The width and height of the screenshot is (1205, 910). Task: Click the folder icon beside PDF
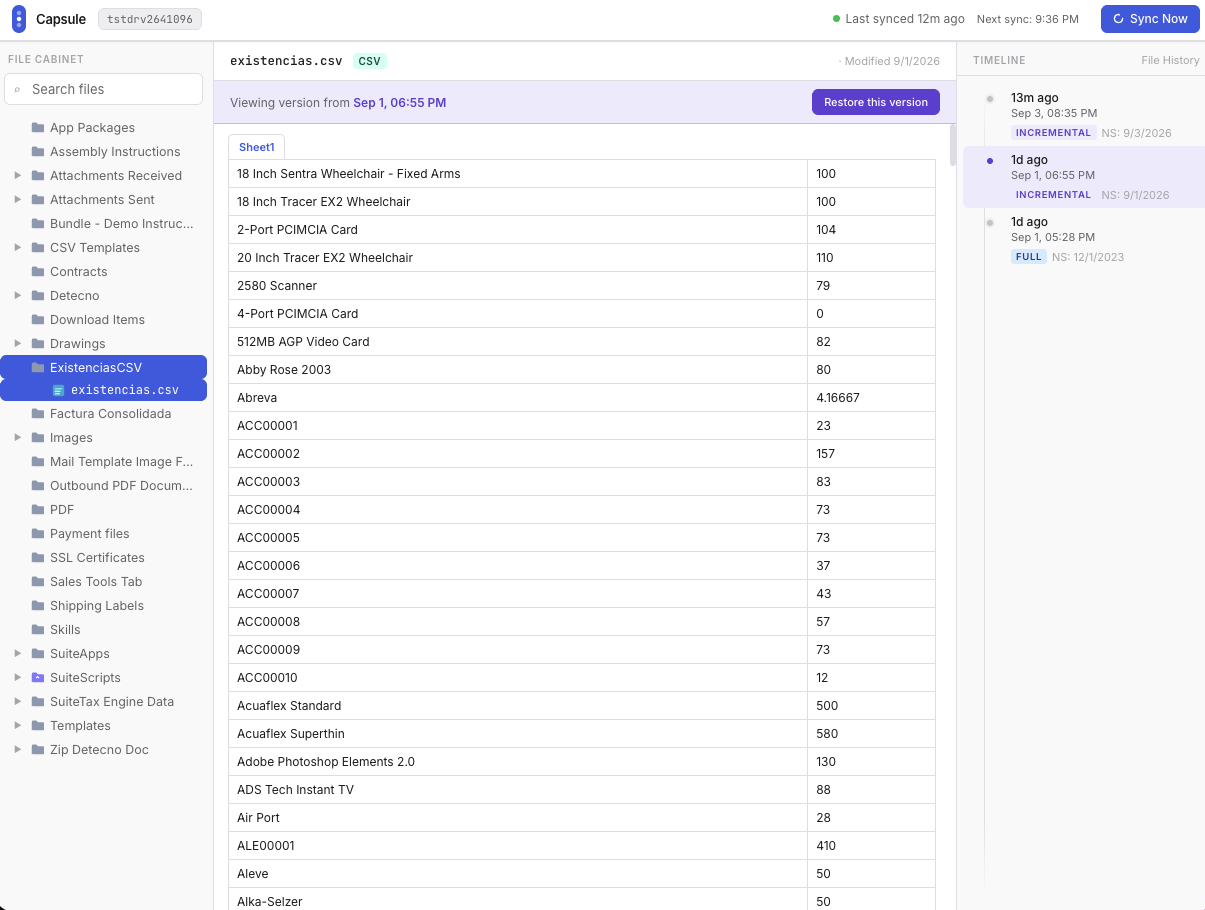tap(38, 510)
